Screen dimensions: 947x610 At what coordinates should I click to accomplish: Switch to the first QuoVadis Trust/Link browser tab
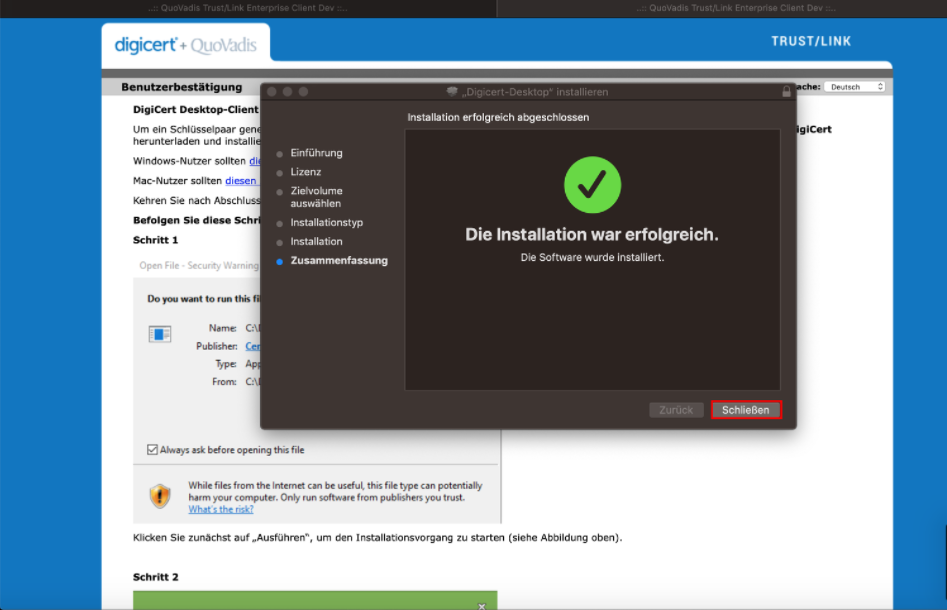pyautogui.click(x=248, y=8)
